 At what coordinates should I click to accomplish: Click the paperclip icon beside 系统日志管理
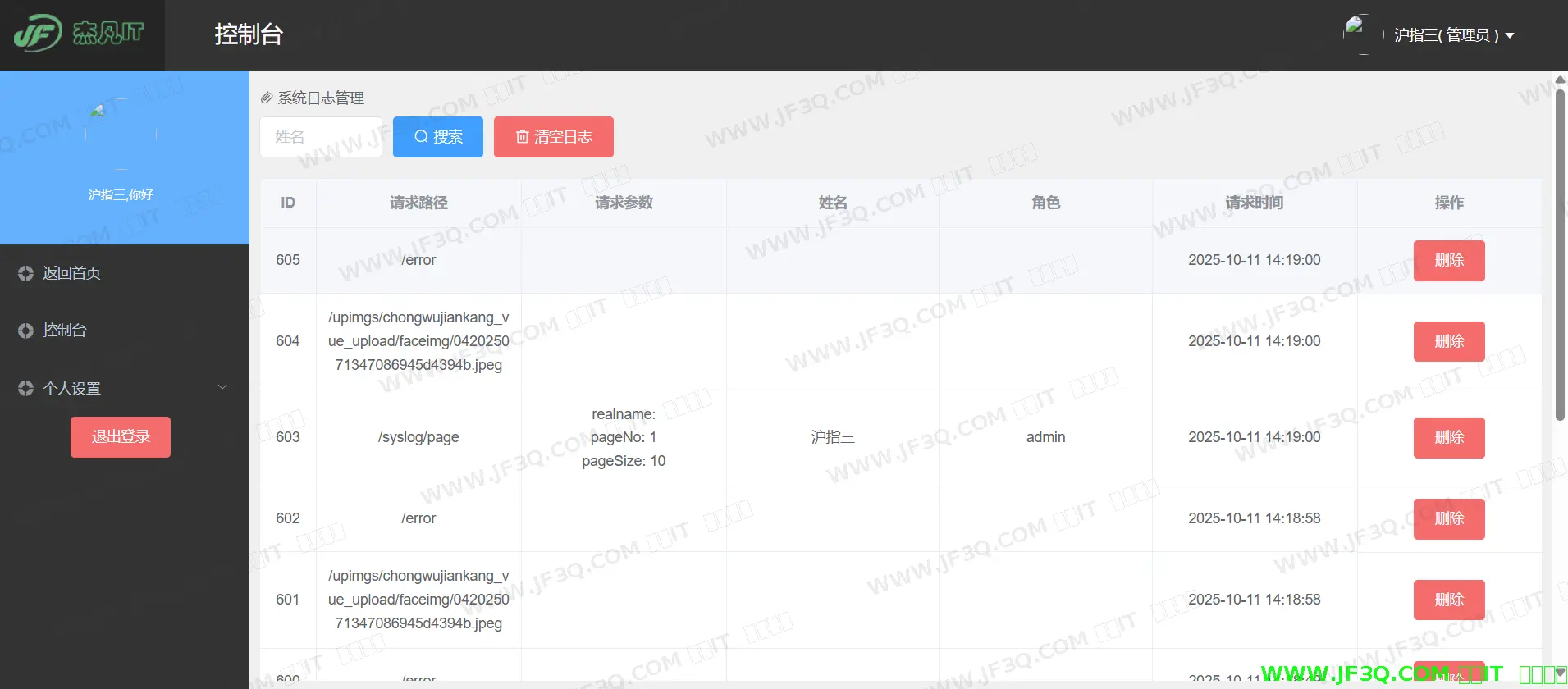(267, 98)
